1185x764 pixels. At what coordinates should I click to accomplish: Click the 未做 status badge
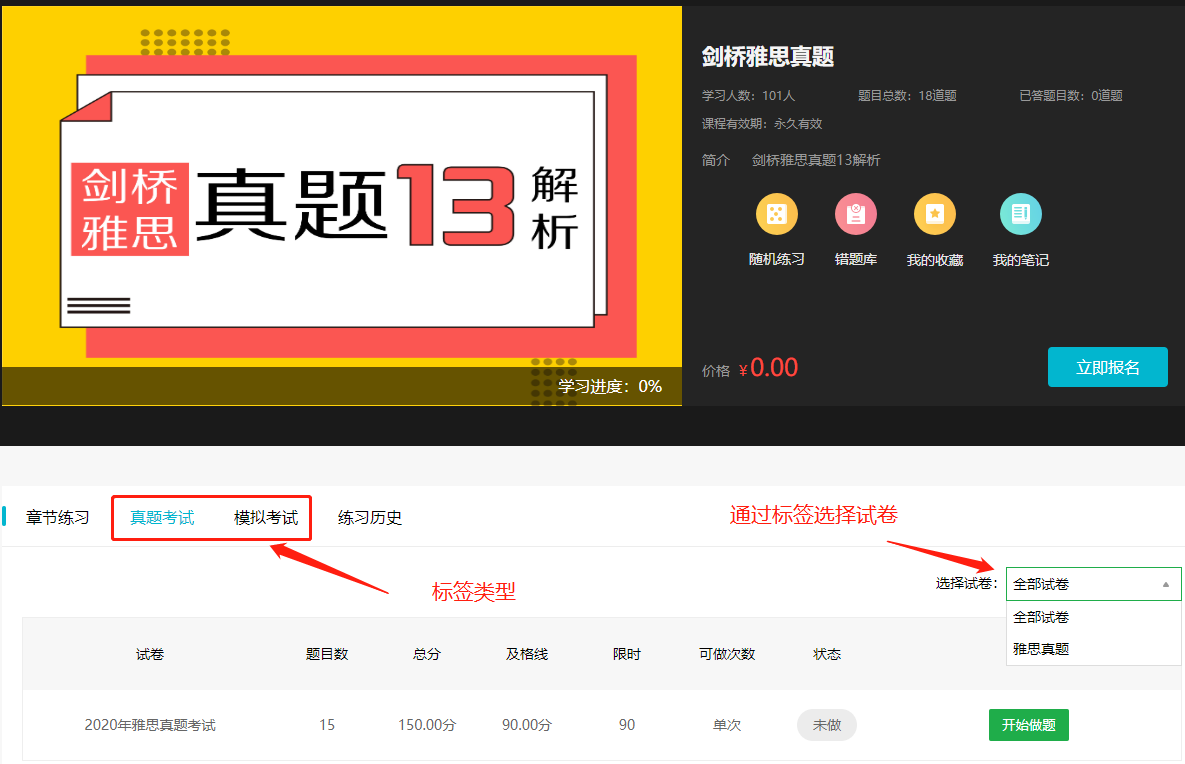click(x=827, y=725)
